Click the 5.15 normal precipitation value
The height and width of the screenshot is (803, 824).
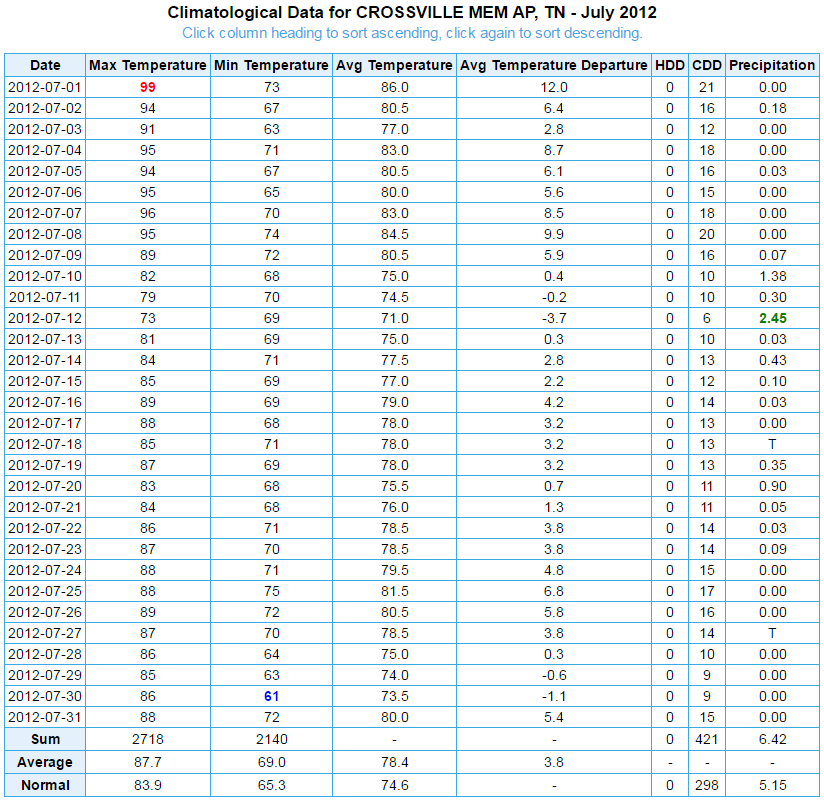click(x=772, y=786)
